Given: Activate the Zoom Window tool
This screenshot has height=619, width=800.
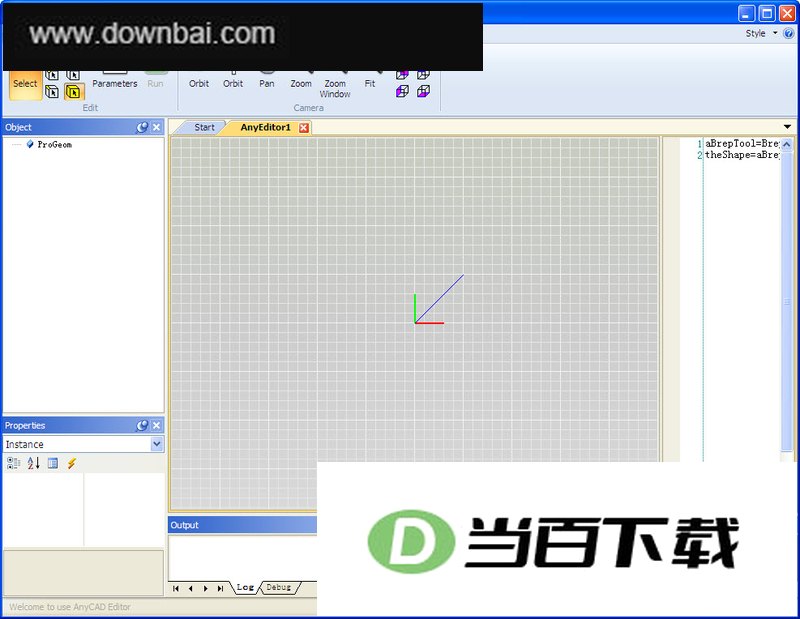Looking at the screenshot, I should 335,88.
